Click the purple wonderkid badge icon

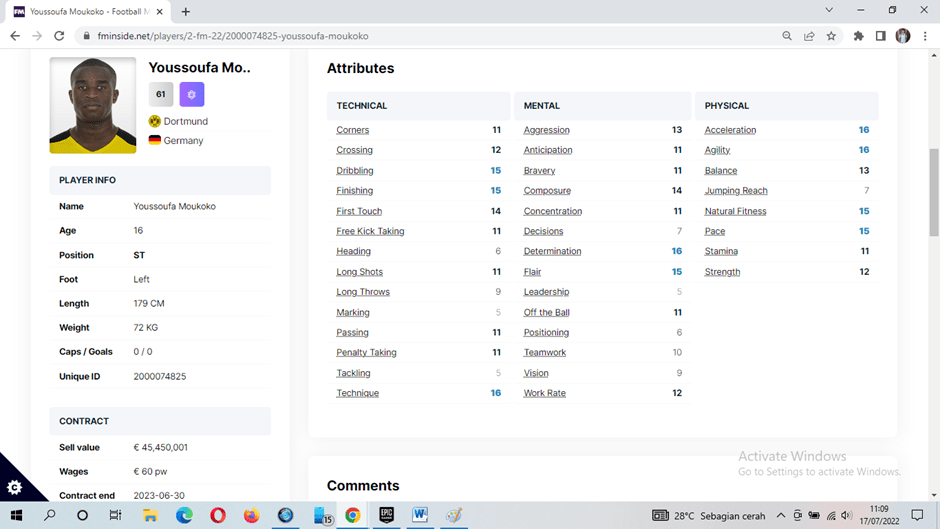click(x=191, y=94)
